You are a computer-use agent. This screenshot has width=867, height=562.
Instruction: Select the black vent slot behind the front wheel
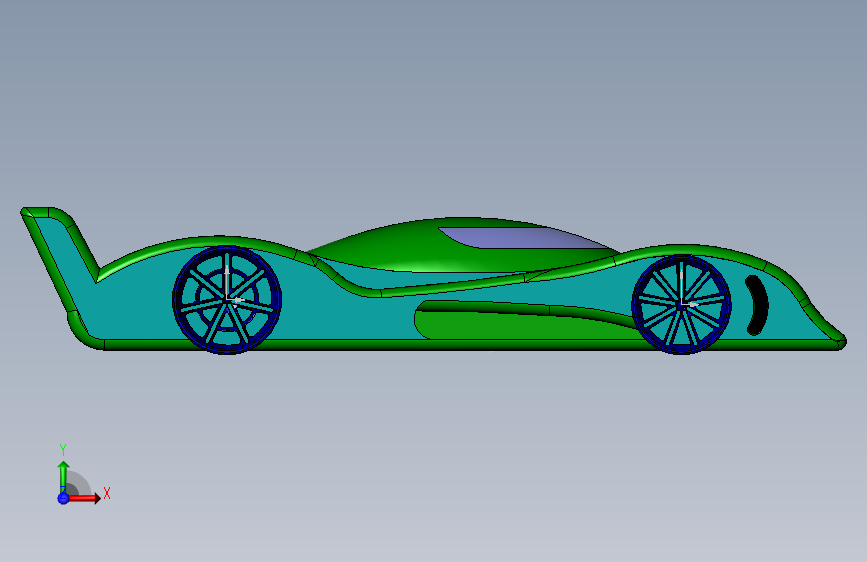click(756, 305)
